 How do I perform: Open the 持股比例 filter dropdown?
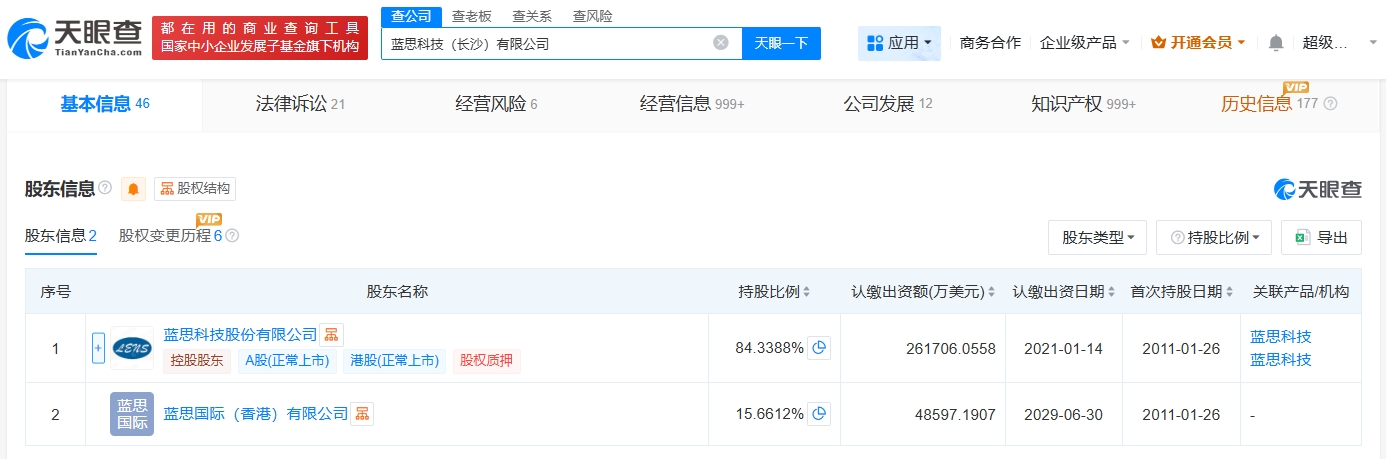(x=1213, y=238)
